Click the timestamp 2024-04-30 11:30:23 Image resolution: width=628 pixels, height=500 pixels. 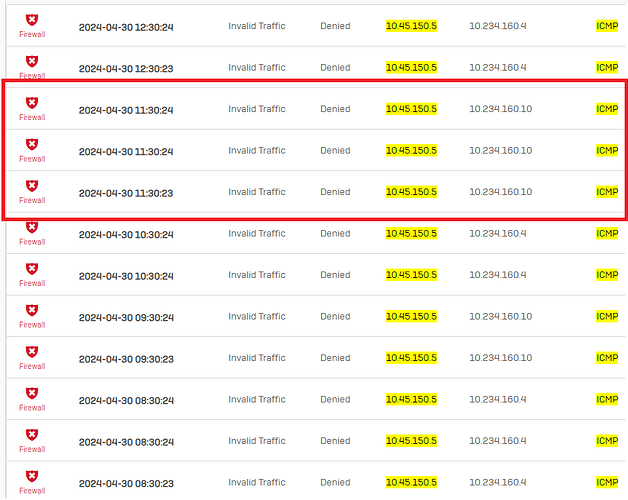point(126,193)
